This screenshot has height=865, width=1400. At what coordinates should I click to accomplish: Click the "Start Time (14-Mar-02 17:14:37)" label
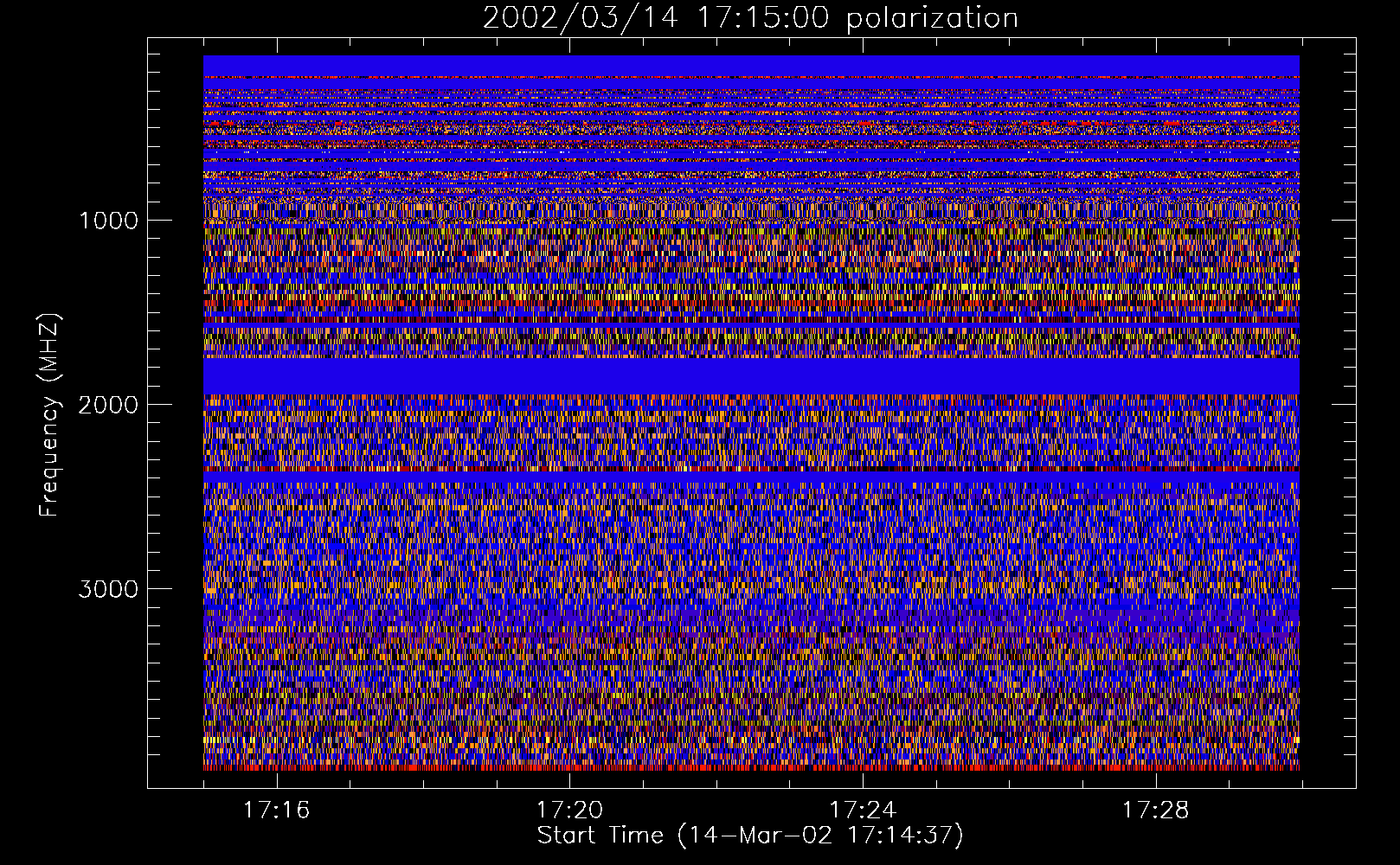coord(750,836)
